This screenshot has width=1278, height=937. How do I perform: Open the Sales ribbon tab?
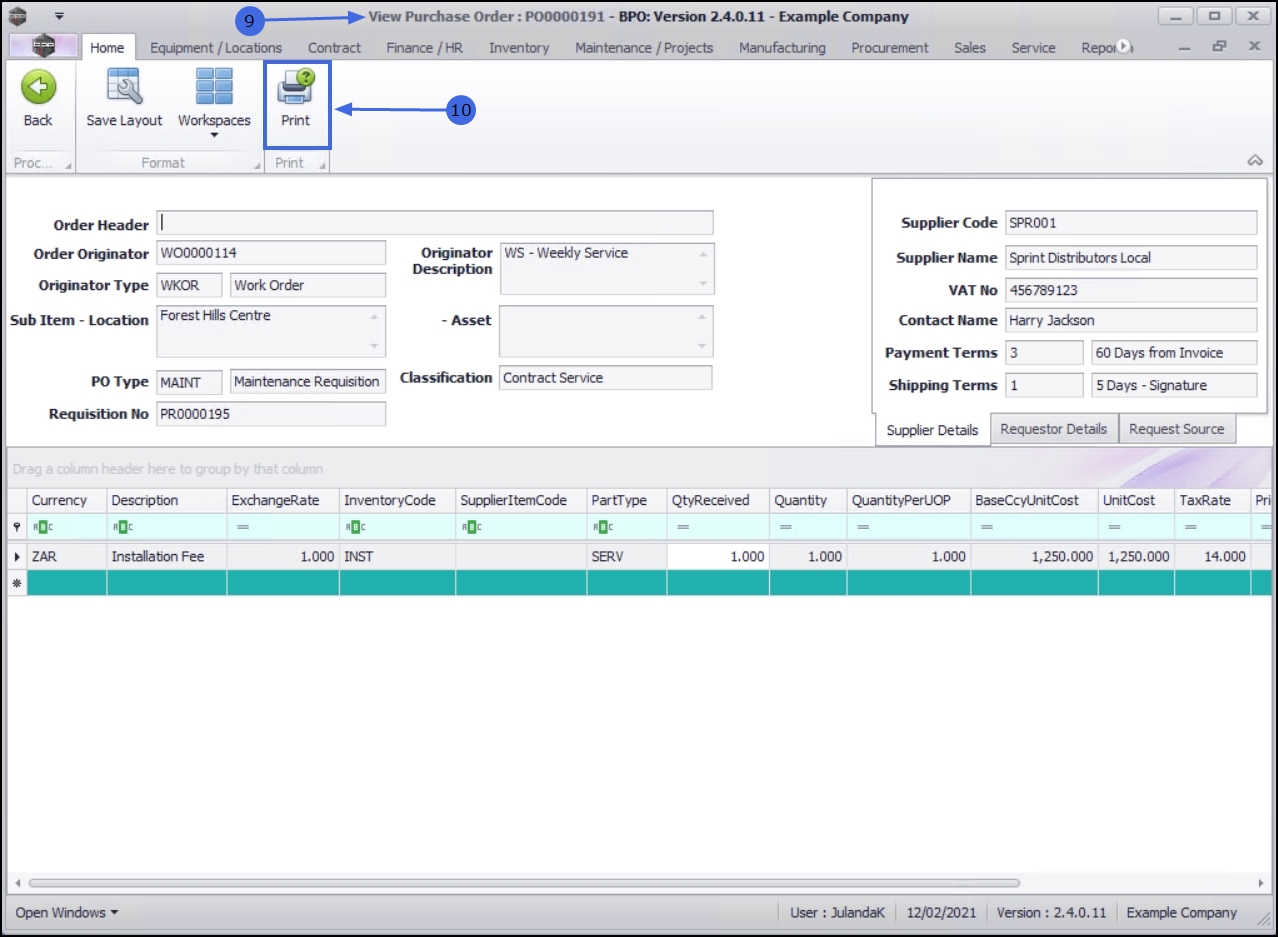coord(970,47)
